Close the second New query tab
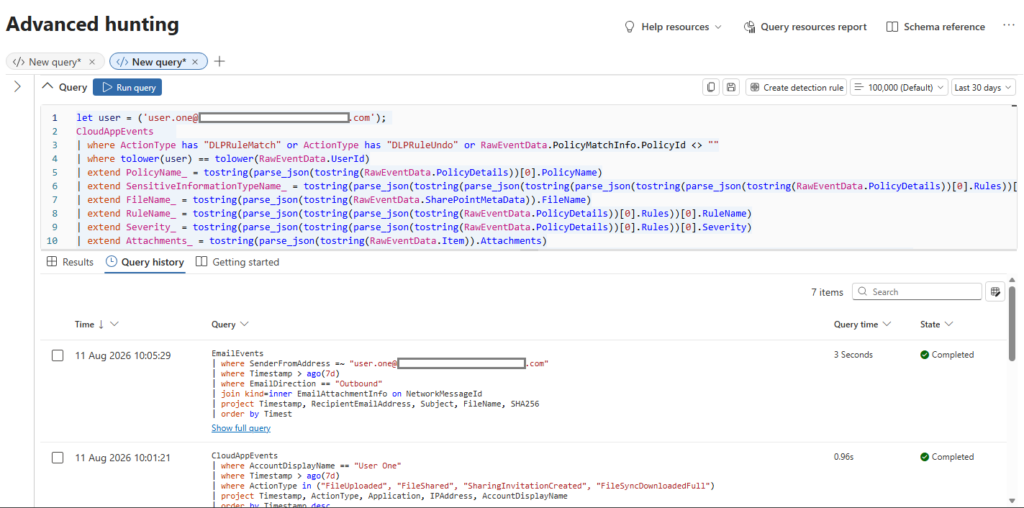1024x508 pixels. (195, 61)
